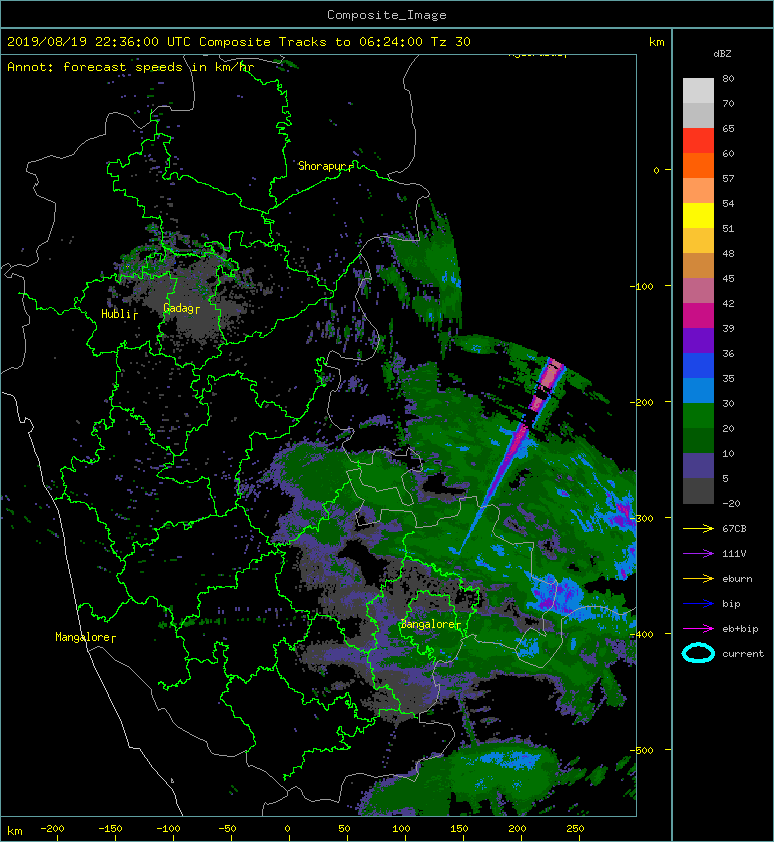
Task: Click the purple 111V track arrow in legend
Action: [698, 554]
